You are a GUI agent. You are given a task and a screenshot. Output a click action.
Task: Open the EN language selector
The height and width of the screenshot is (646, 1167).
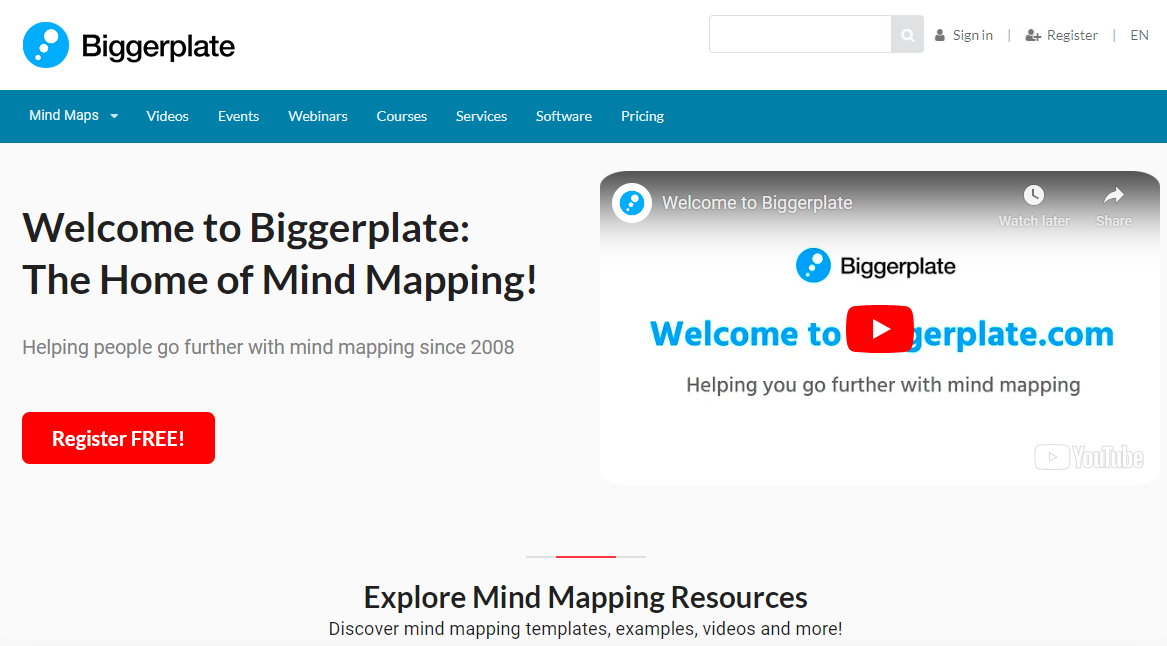click(x=1139, y=35)
